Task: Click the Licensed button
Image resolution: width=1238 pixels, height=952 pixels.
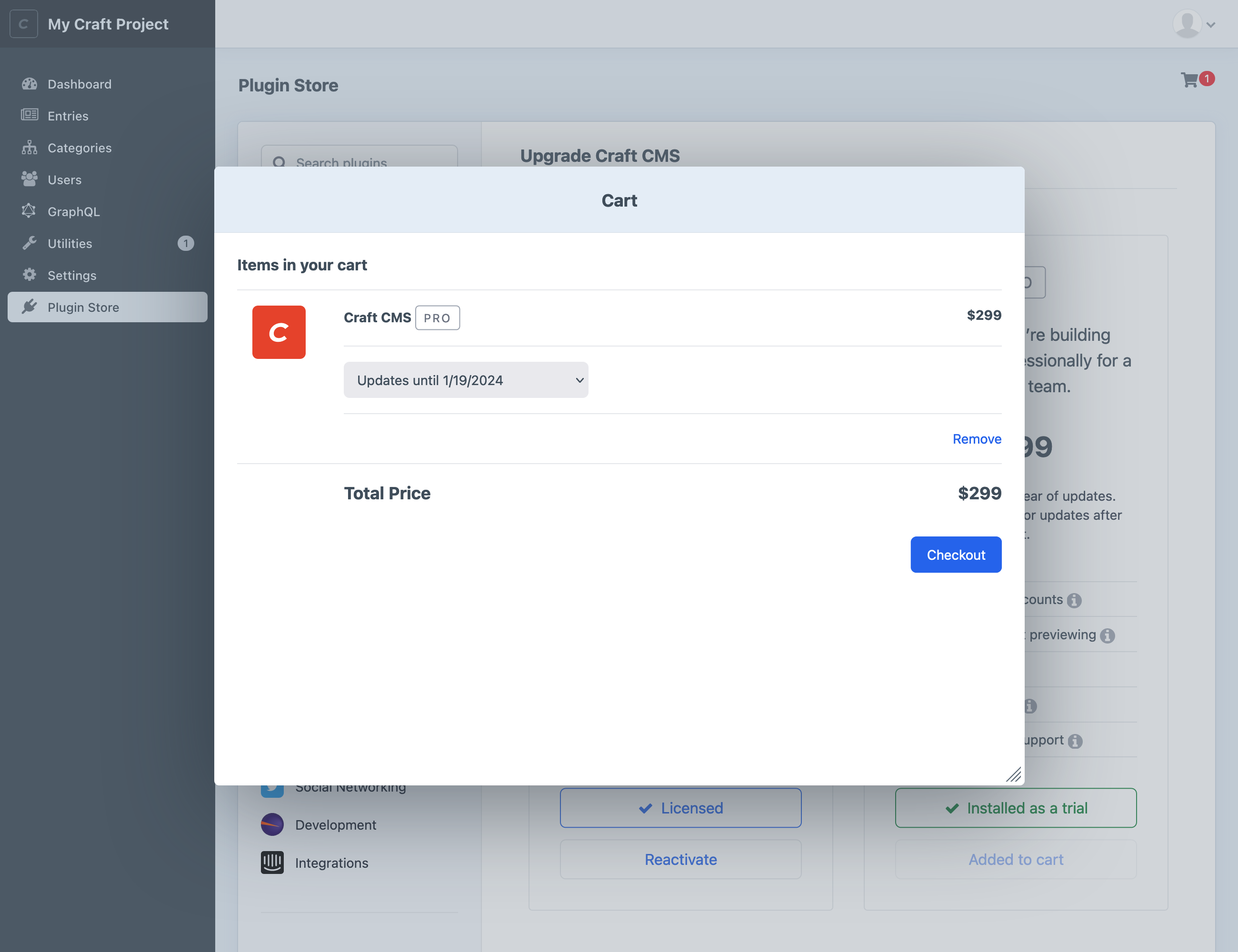Action: pos(681,807)
